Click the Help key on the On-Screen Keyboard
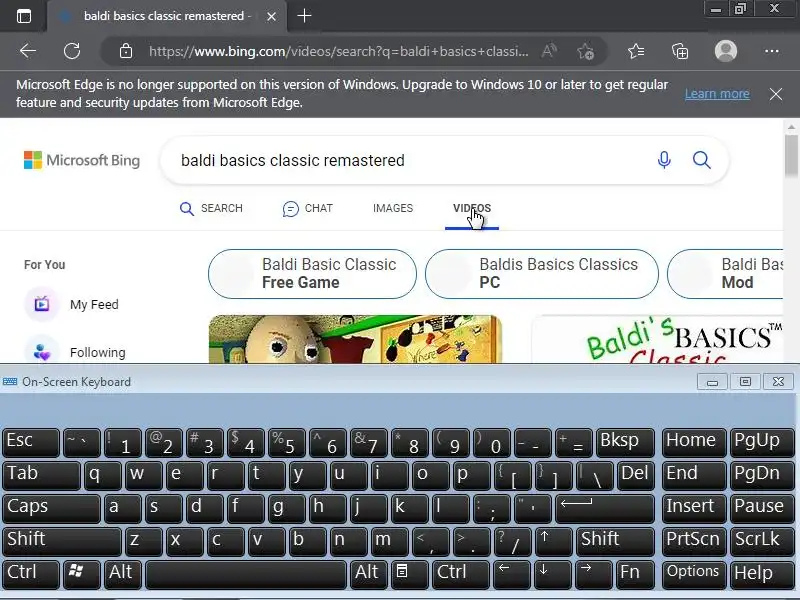The image size is (800, 600). click(x=761, y=574)
